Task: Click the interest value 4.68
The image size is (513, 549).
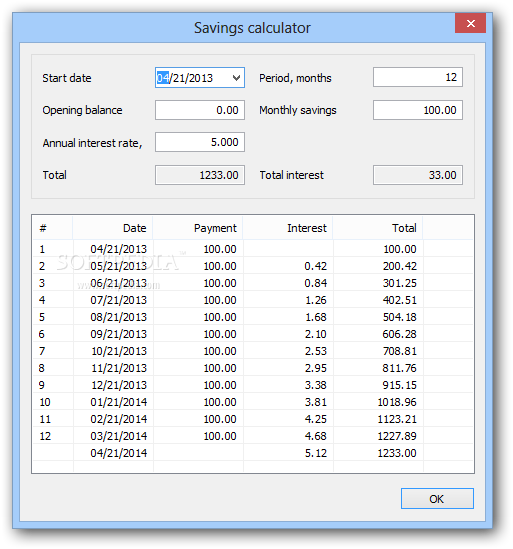Action: click(x=316, y=436)
